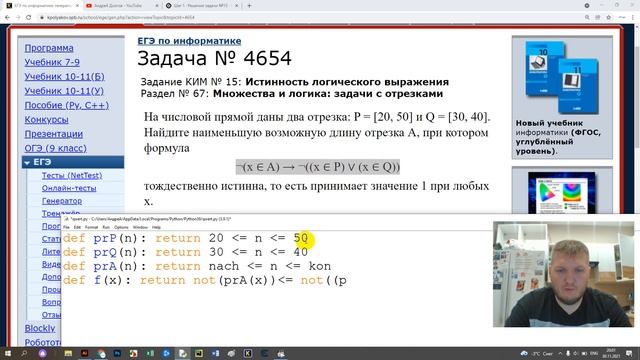
Task: Open the Конкурсы link
Action: [47, 120]
